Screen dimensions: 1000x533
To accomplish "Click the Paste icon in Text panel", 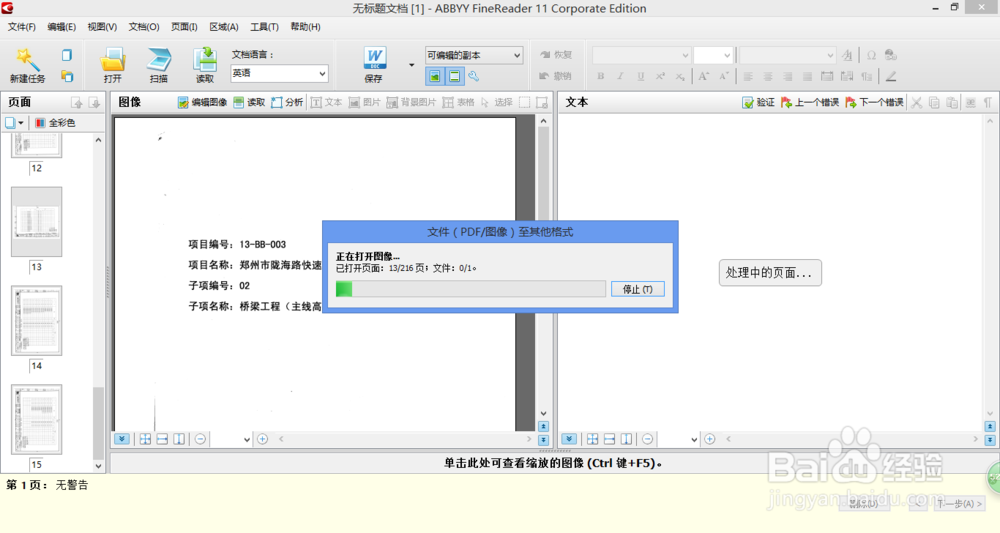I will coord(952,102).
